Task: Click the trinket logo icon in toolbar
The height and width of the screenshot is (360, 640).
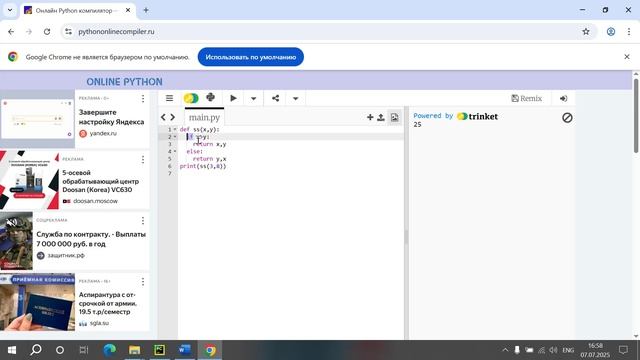Action: pos(191,98)
